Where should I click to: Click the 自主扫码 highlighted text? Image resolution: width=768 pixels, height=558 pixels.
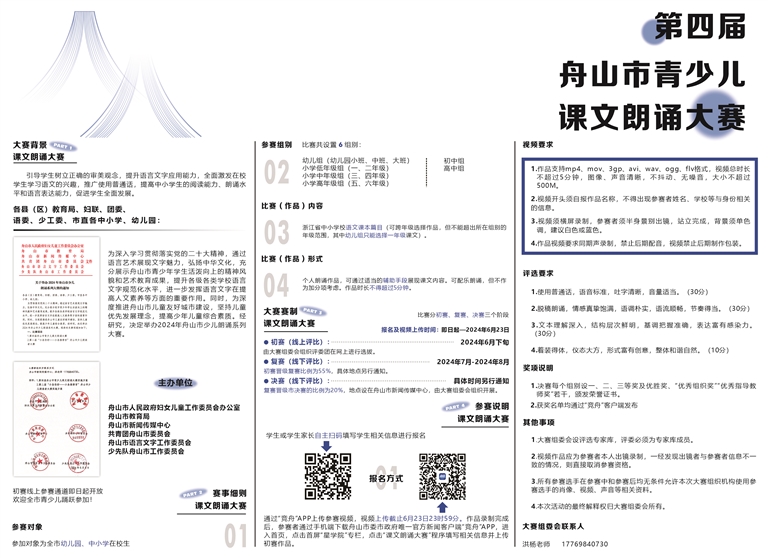tap(328, 435)
